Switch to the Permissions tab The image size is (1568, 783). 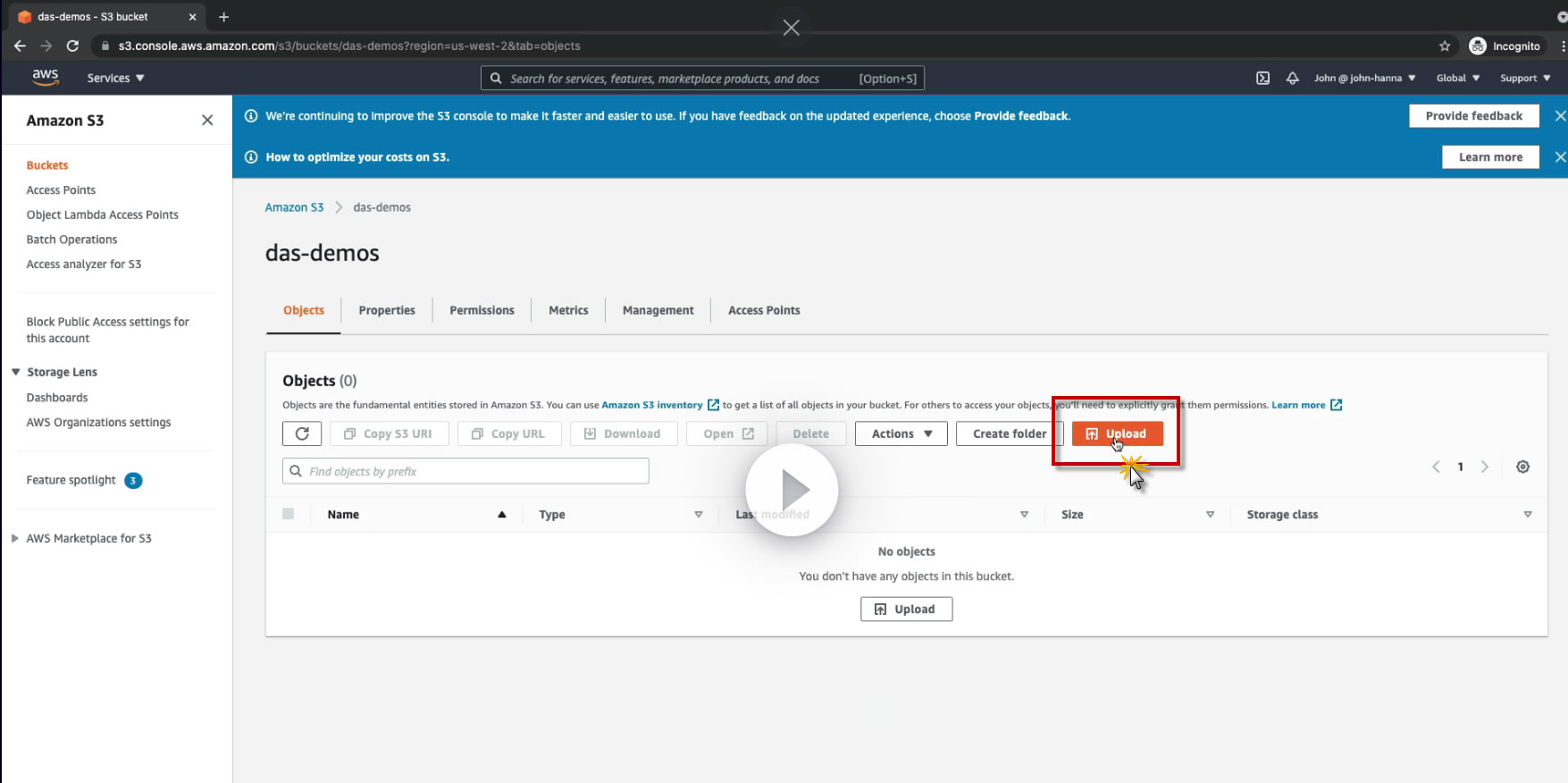point(482,310)
